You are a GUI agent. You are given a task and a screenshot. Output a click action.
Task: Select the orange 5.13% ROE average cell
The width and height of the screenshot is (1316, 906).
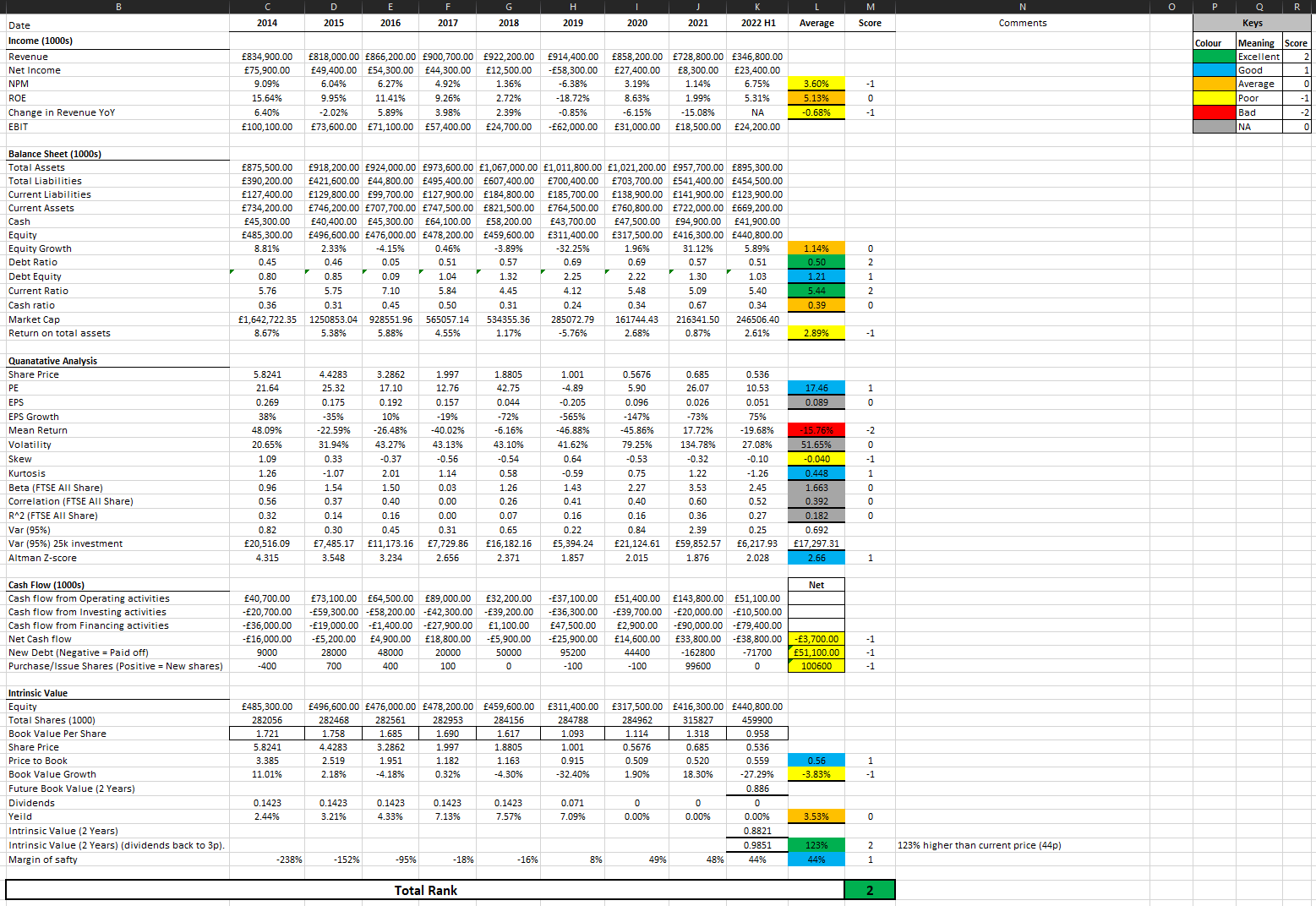[x=816, y=98]
